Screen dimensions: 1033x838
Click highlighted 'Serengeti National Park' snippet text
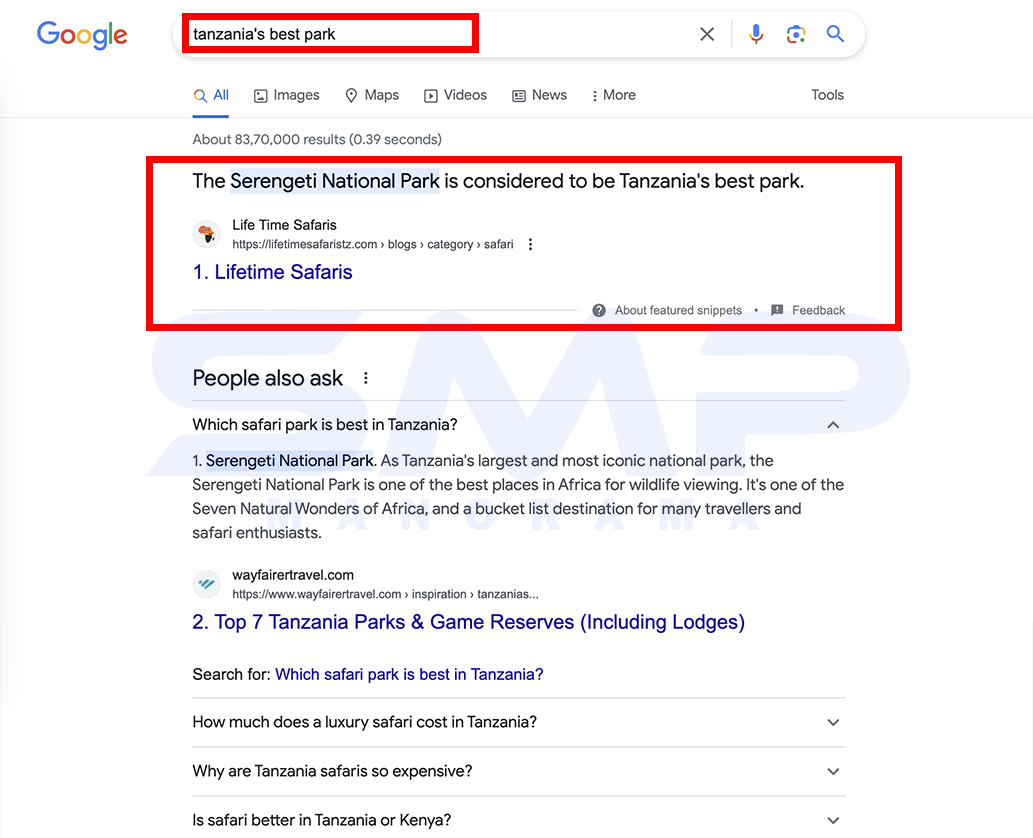coord(335,181)
